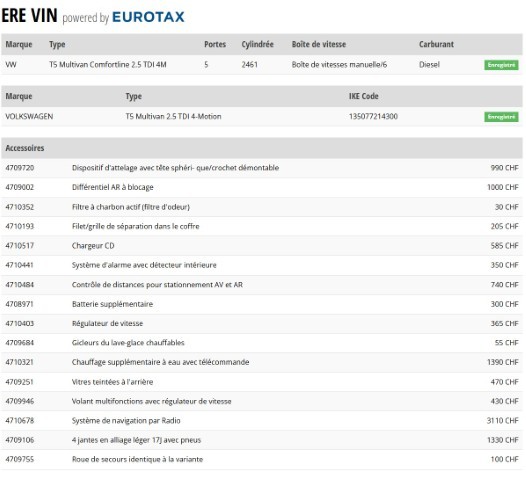Select the Chauffage supplémentaire à eau row

262,362
